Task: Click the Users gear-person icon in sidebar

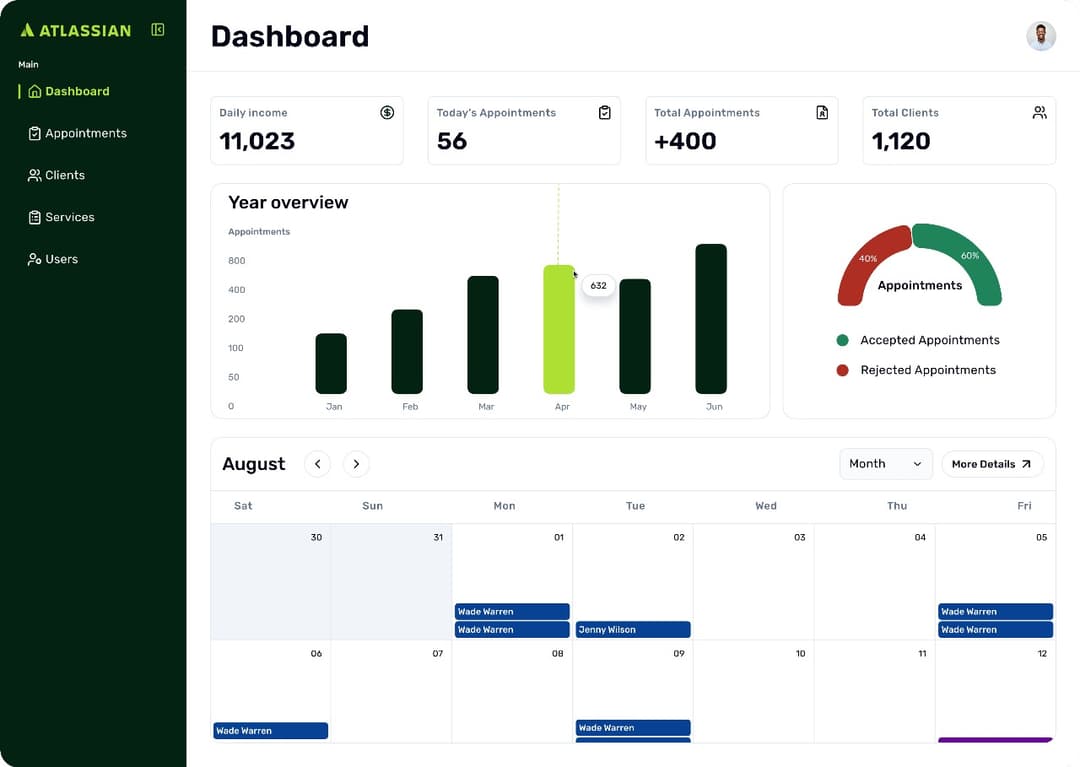Action: click(34, 260)
